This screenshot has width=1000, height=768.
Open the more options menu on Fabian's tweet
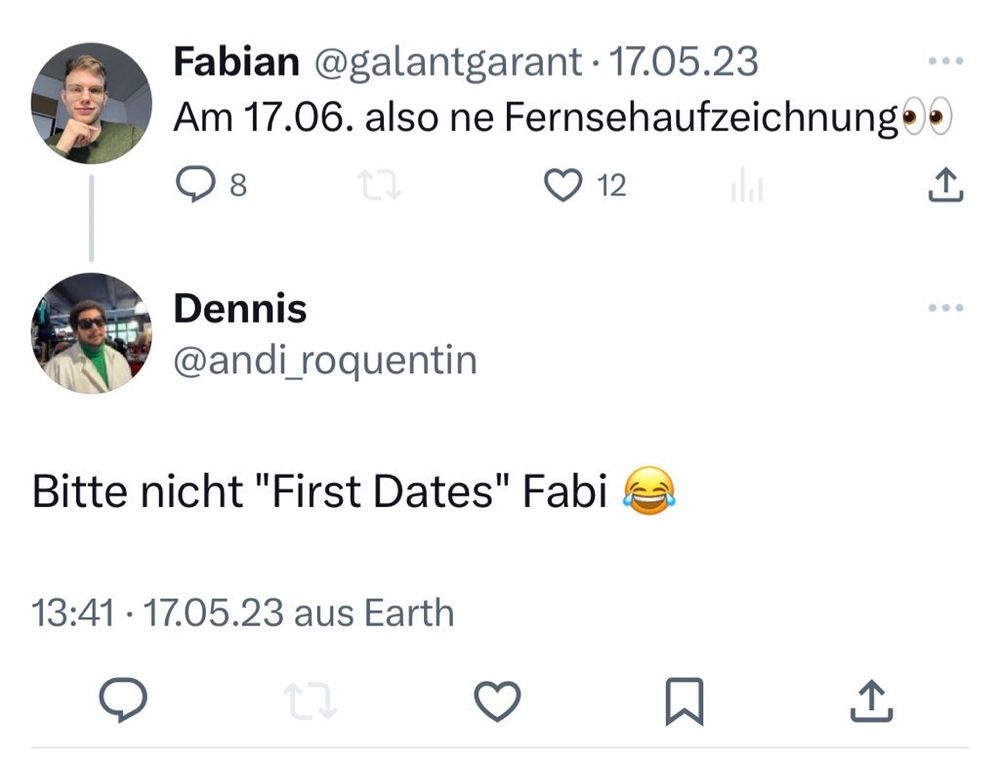coord(945,60)
